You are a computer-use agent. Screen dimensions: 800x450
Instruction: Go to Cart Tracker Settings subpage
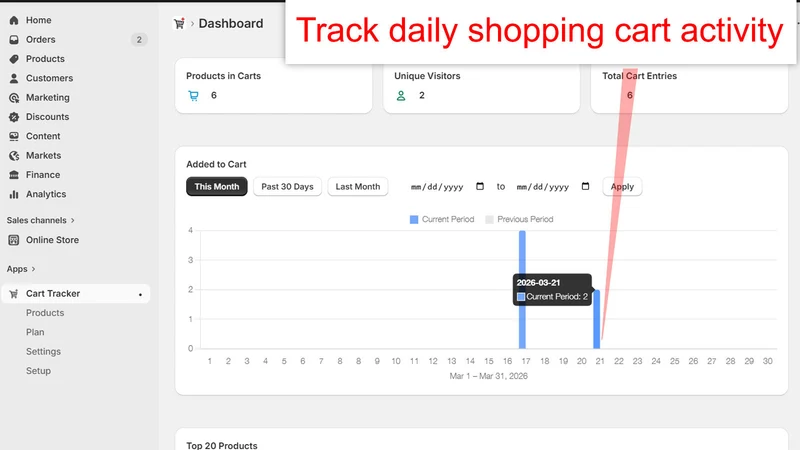point(43,352)
